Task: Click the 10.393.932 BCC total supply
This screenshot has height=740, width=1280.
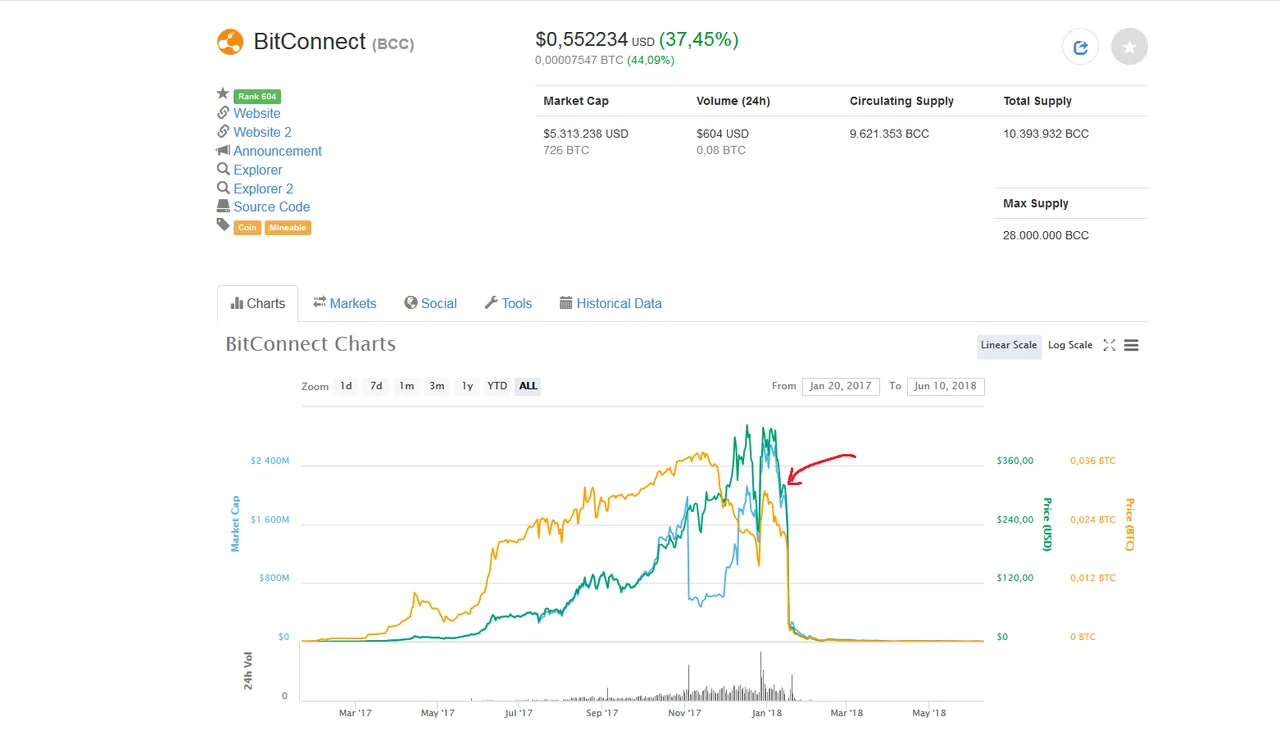Action: 1046,134
